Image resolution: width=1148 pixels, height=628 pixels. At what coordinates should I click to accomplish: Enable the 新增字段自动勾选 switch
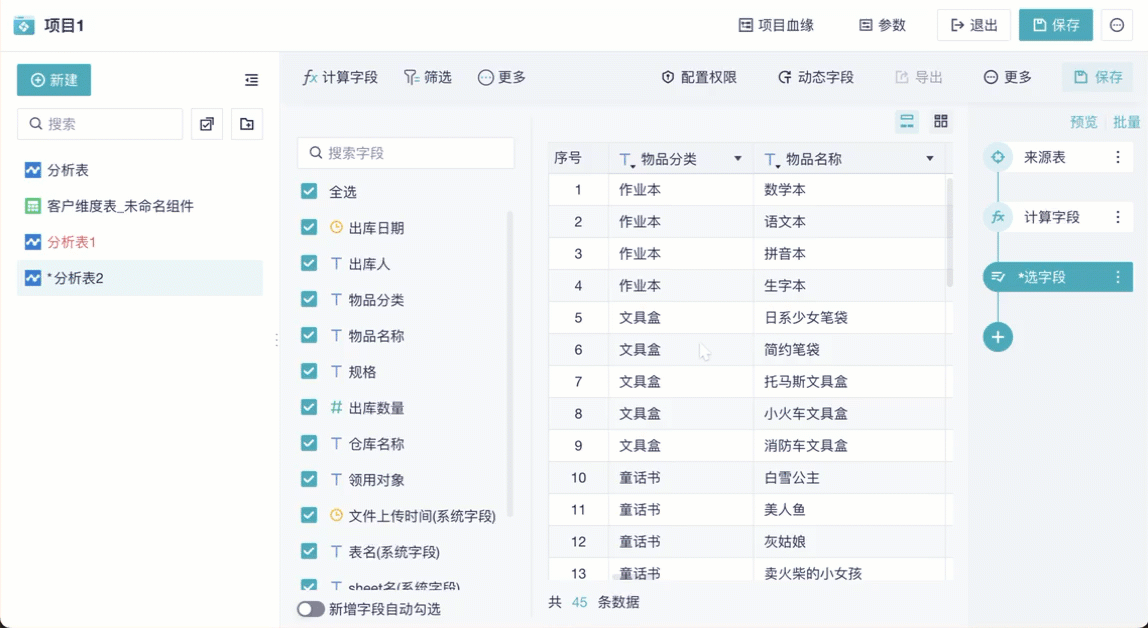311,609
